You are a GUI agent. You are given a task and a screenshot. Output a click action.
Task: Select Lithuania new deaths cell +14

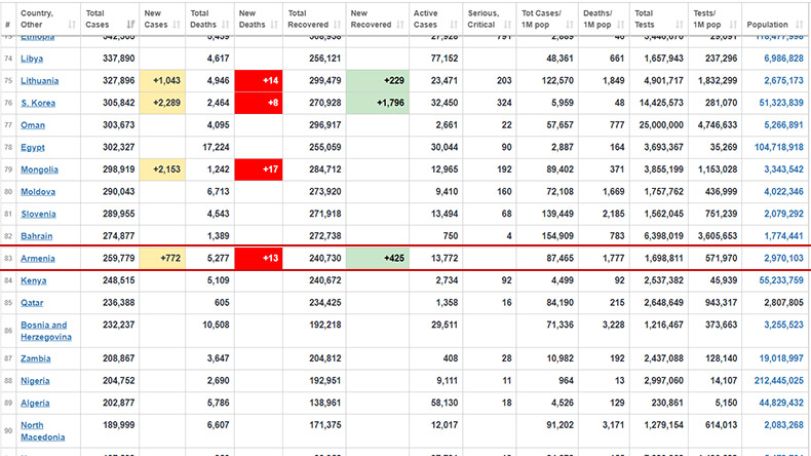click(259, 81)
